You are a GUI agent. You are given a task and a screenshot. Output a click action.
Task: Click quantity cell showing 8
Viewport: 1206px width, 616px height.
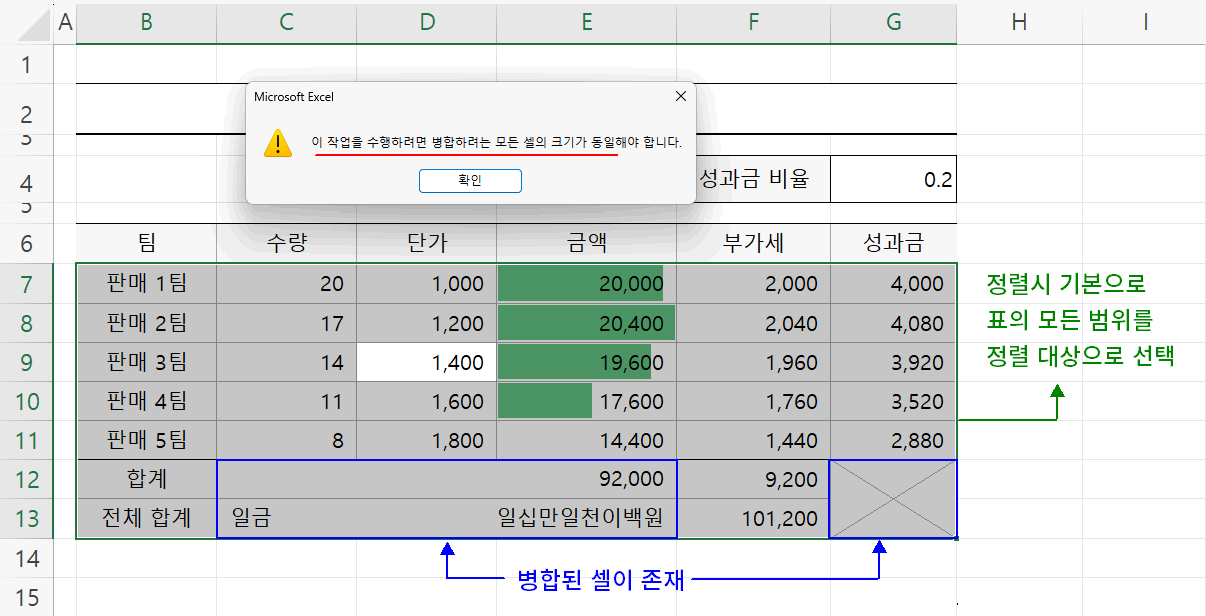pyautogui.click(x=286, y=440)
